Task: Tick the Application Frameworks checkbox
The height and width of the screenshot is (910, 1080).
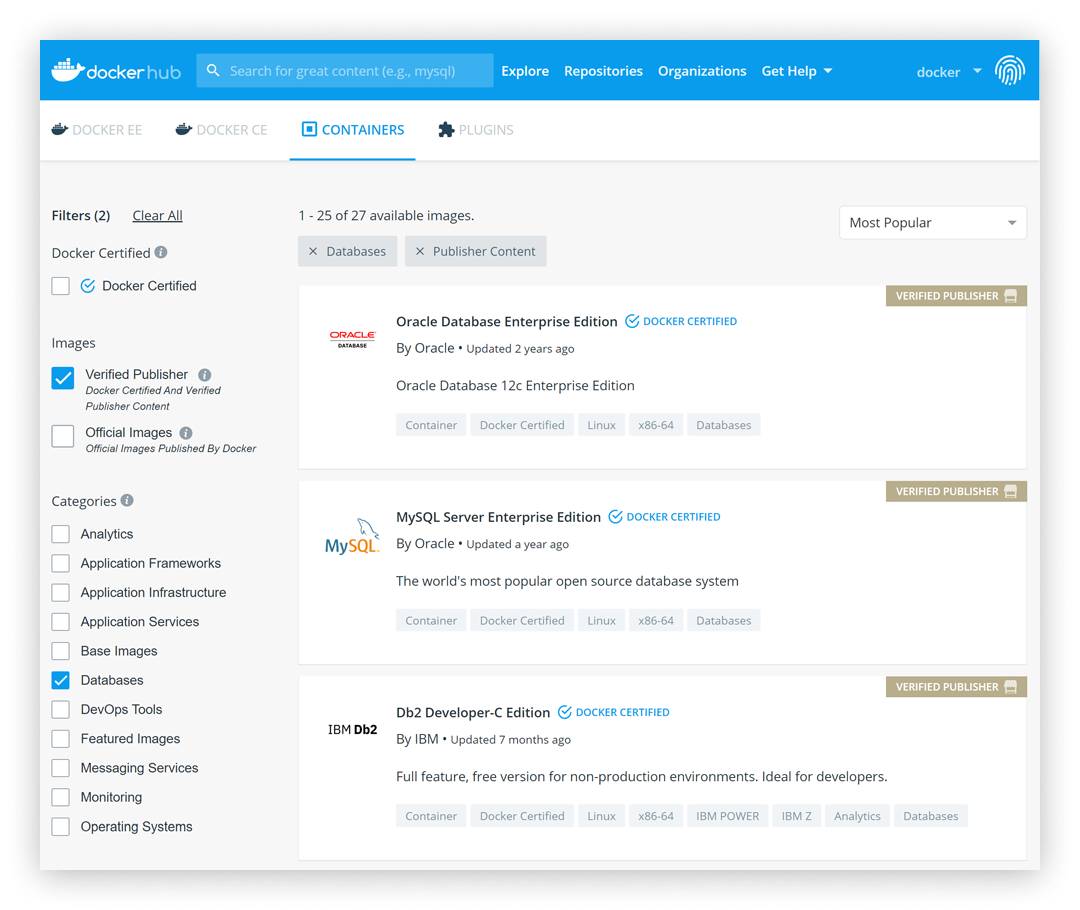Action: pos(61,563)
